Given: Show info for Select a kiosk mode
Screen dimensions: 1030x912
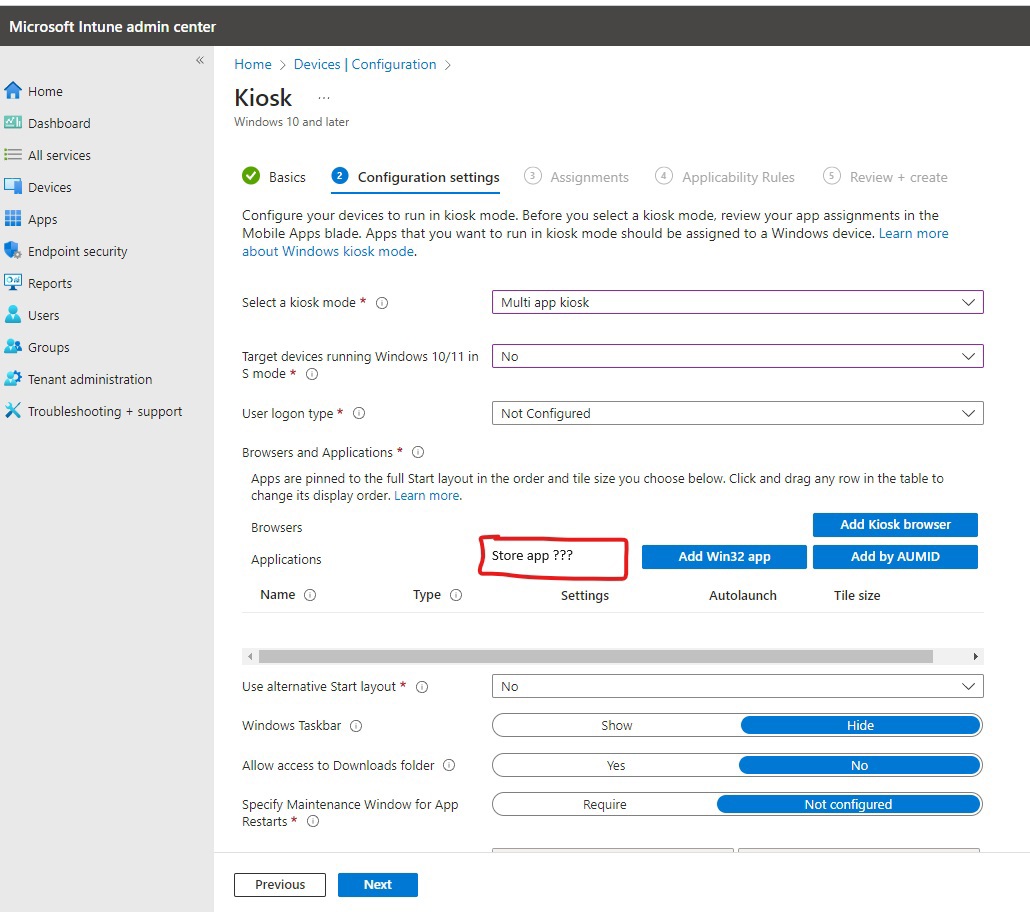Looking at the screenshot, I should pyautogui.click(x=382, y=303).
